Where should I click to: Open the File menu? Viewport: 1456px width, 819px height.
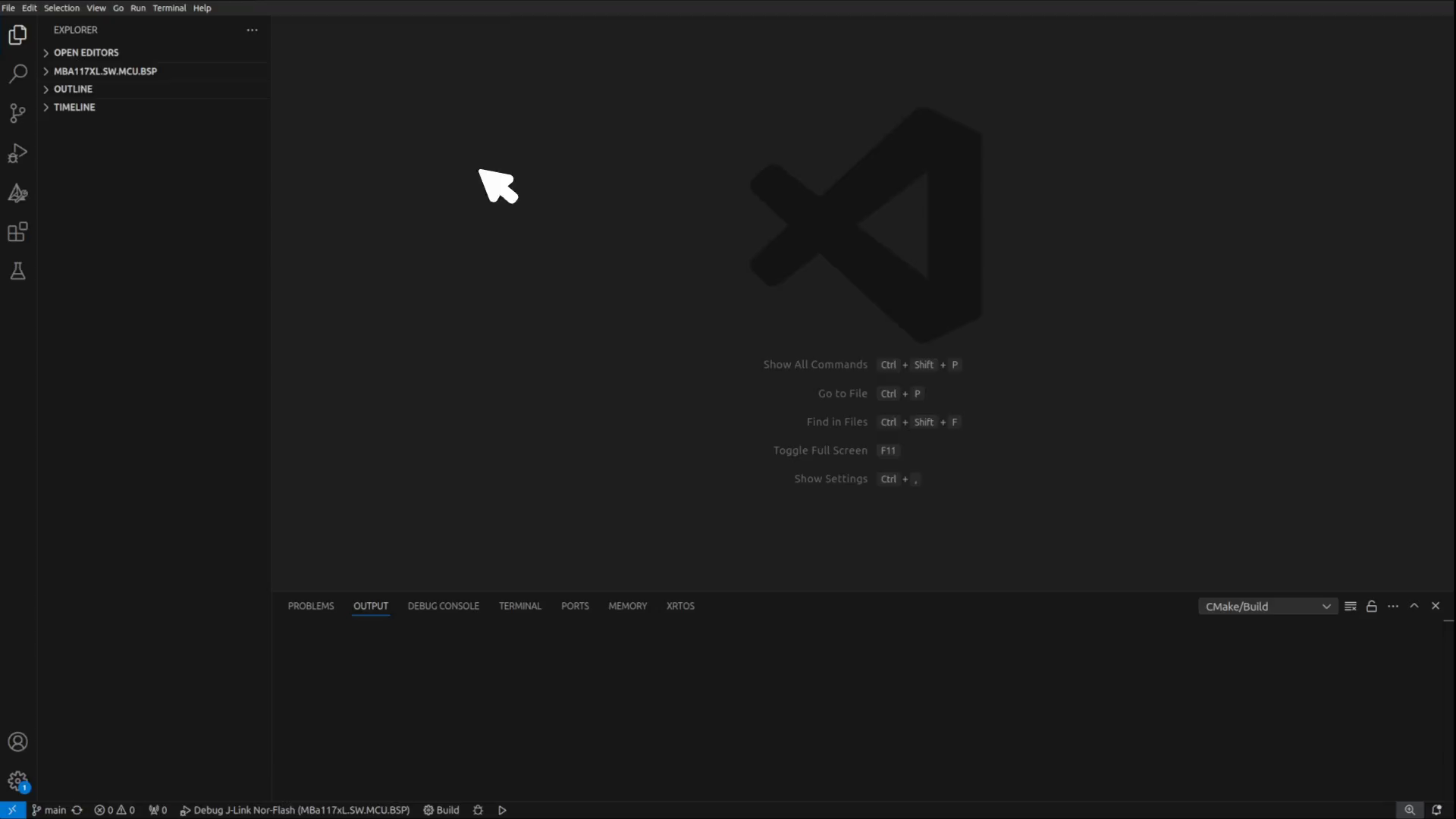pyautogui.click(x=8, y=8)
